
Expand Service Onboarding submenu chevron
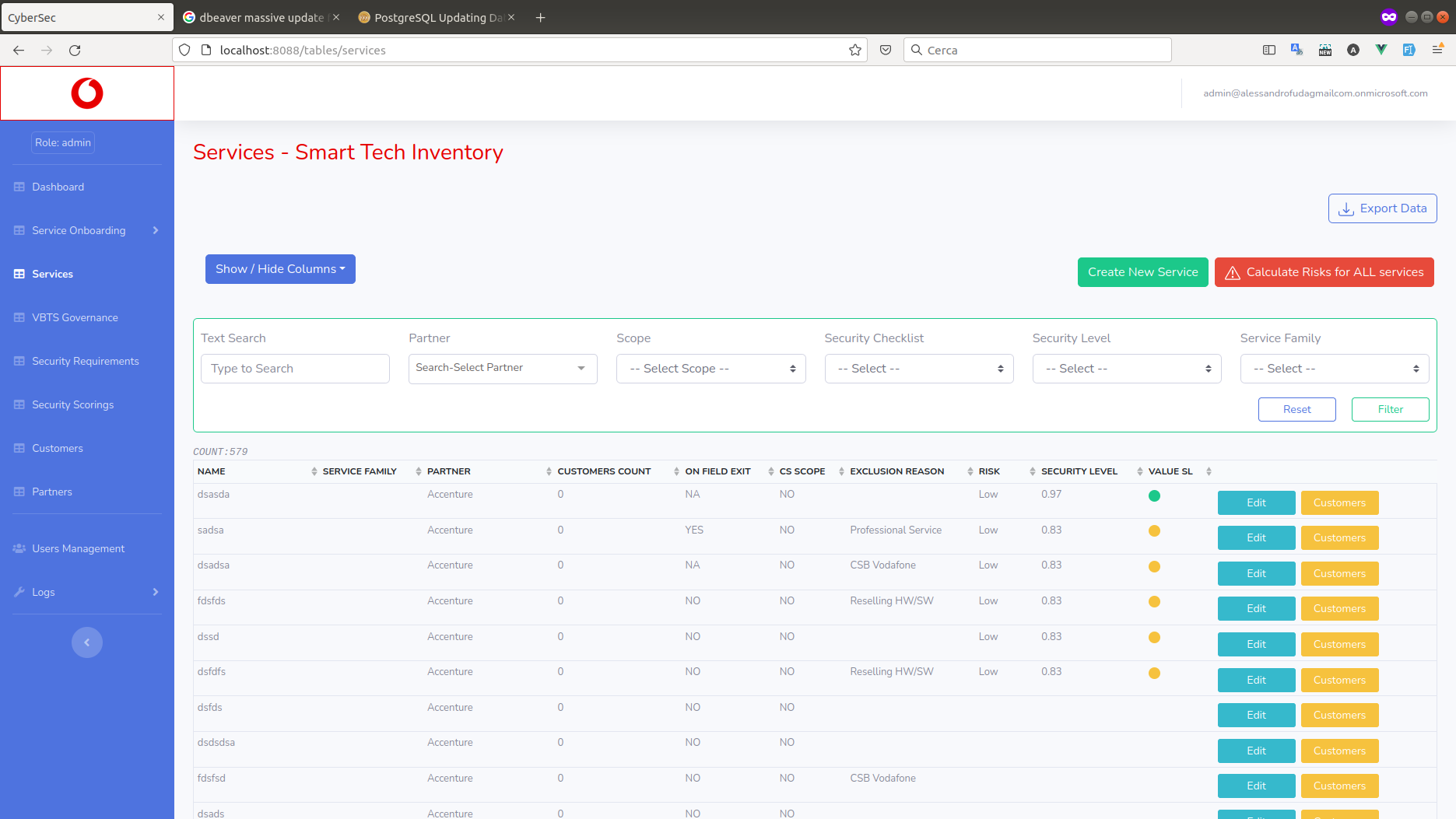pyautogui.click(x=156, y=230)
